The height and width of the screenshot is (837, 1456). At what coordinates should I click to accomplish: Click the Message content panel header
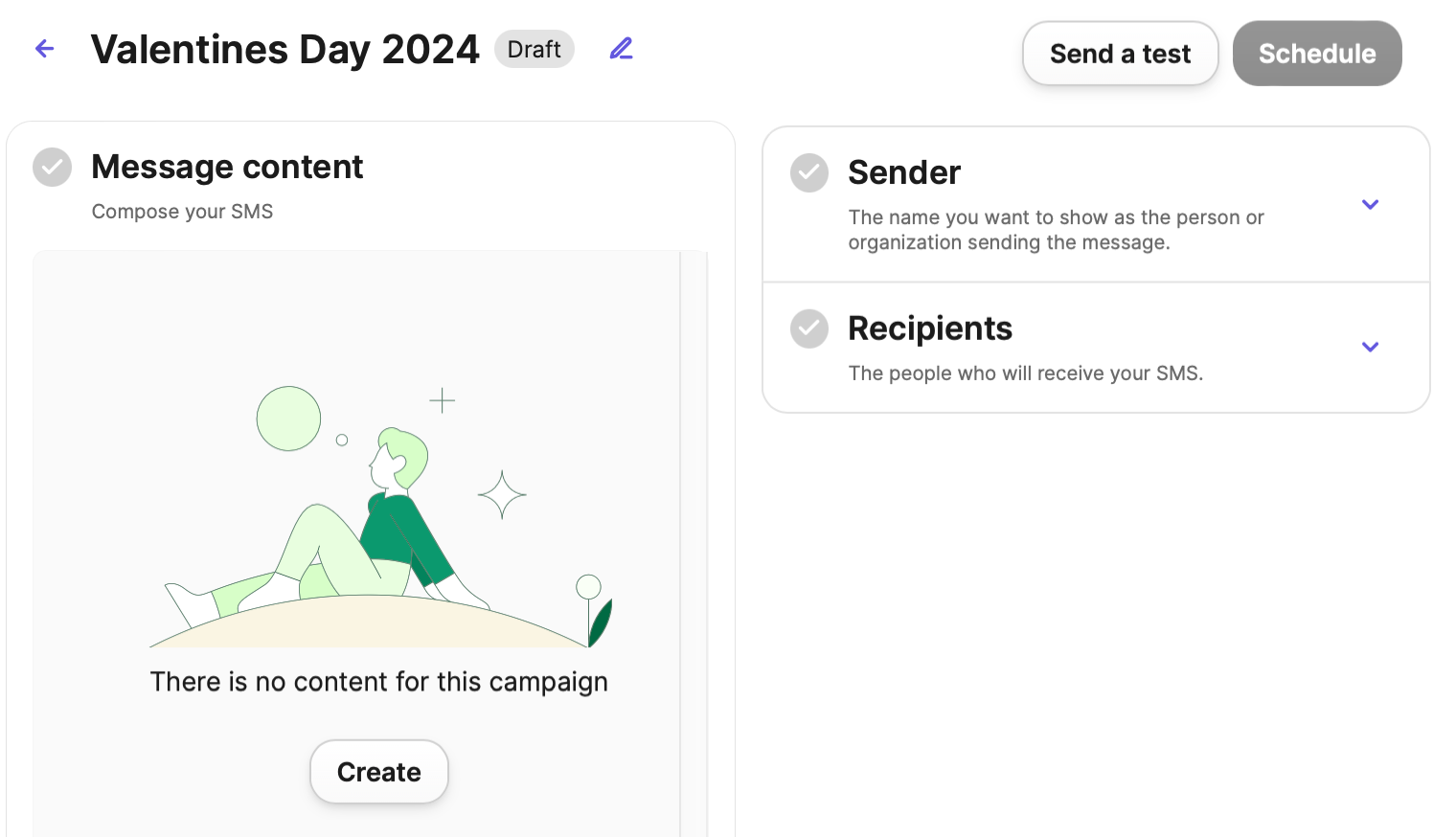[x=227, y=167]
